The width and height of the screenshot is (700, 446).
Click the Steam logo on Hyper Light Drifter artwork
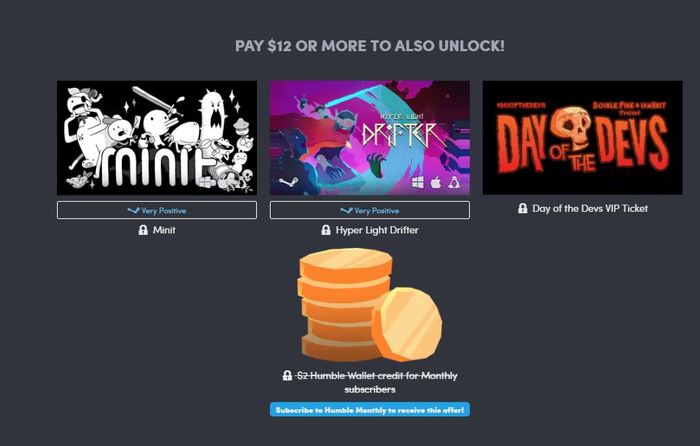289,182
